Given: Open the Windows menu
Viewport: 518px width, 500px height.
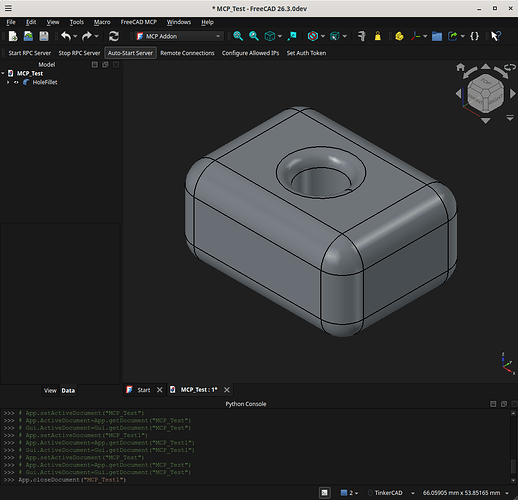Looking at the screenshot, I should click(x=179, y=22).
